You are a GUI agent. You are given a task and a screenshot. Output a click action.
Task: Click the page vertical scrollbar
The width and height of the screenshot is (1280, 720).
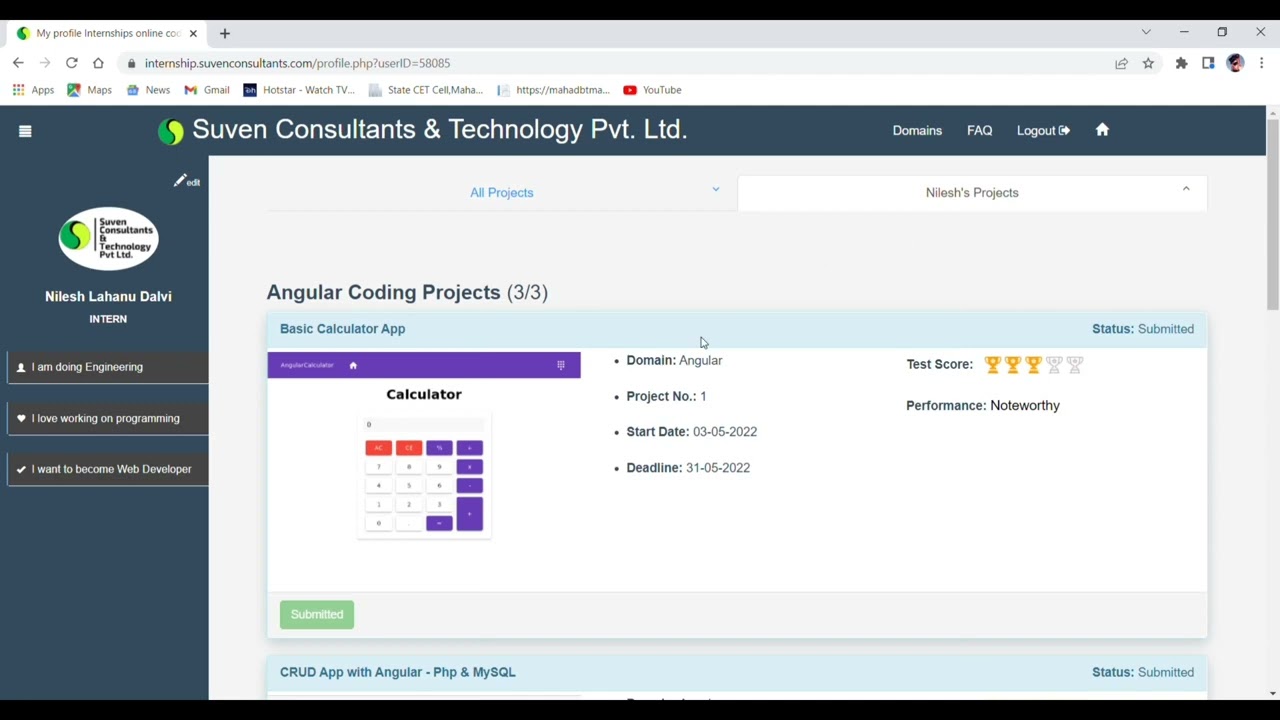pos(1272,215)
